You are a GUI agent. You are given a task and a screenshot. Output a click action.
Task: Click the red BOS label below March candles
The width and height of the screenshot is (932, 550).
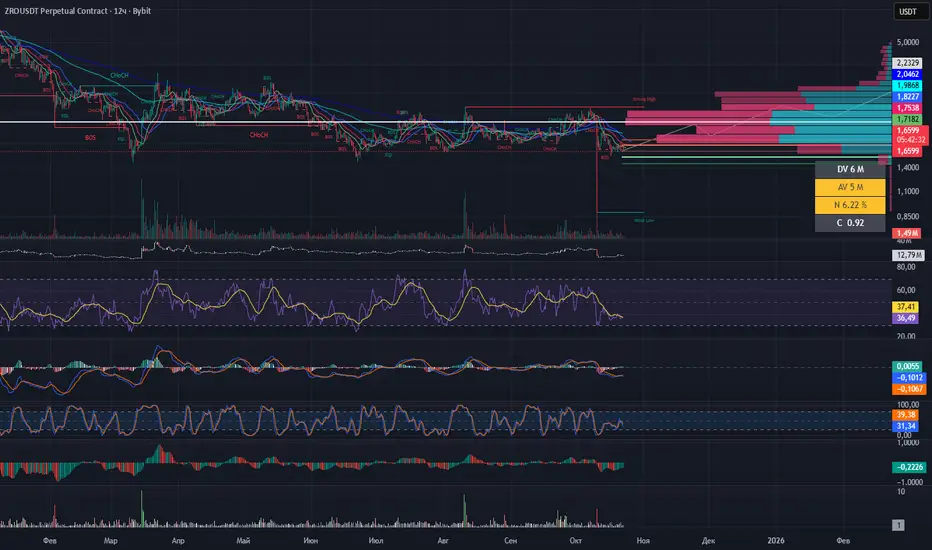[90, 137]
